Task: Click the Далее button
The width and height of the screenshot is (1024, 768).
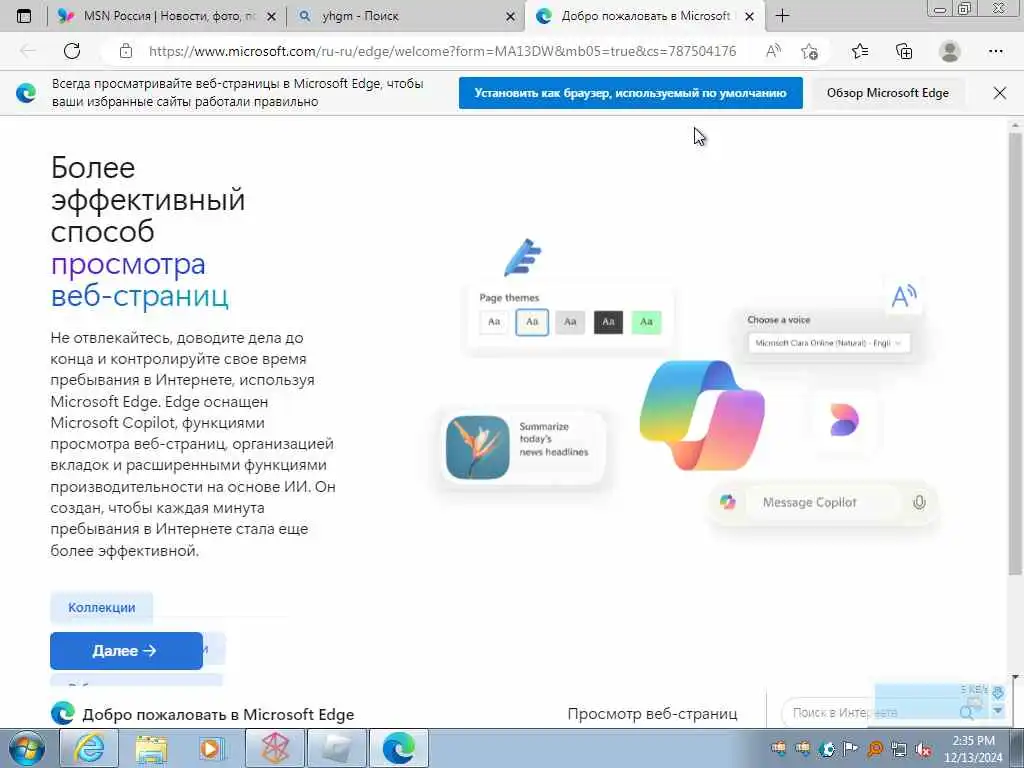Action: [126, 650]
